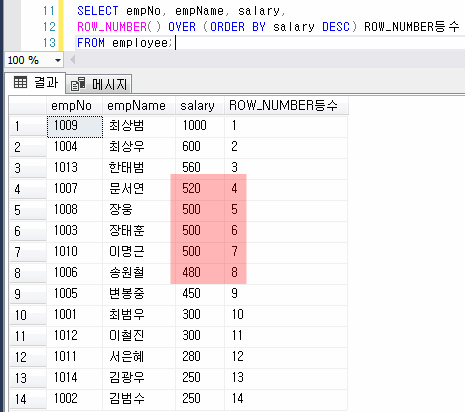Open the 100 % zoom dropdown
This screenshot has height=412, width=465.
tap(58, 61)
